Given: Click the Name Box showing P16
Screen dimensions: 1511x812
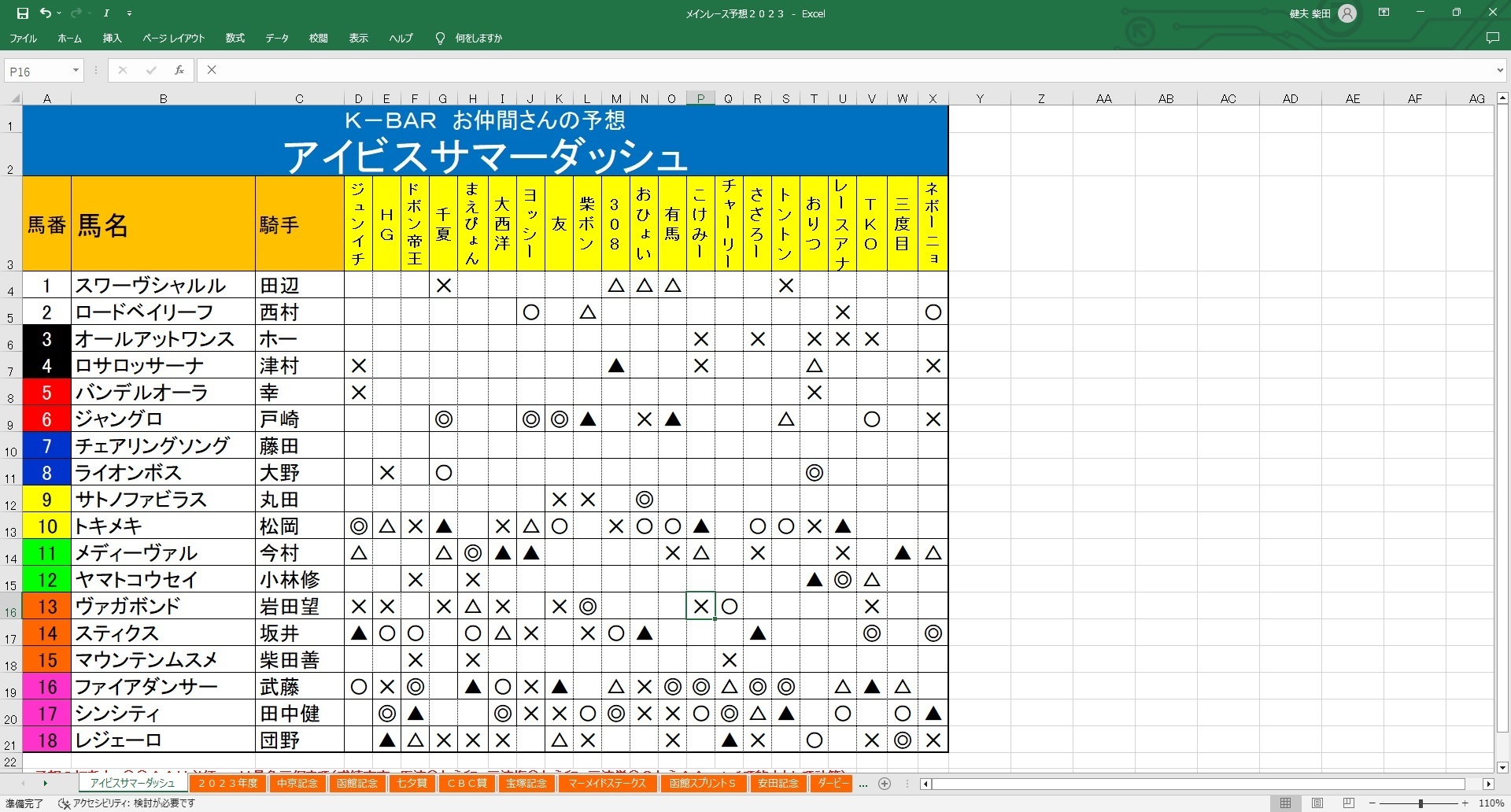Looking at the screenshot, I should tap(37, 71).
